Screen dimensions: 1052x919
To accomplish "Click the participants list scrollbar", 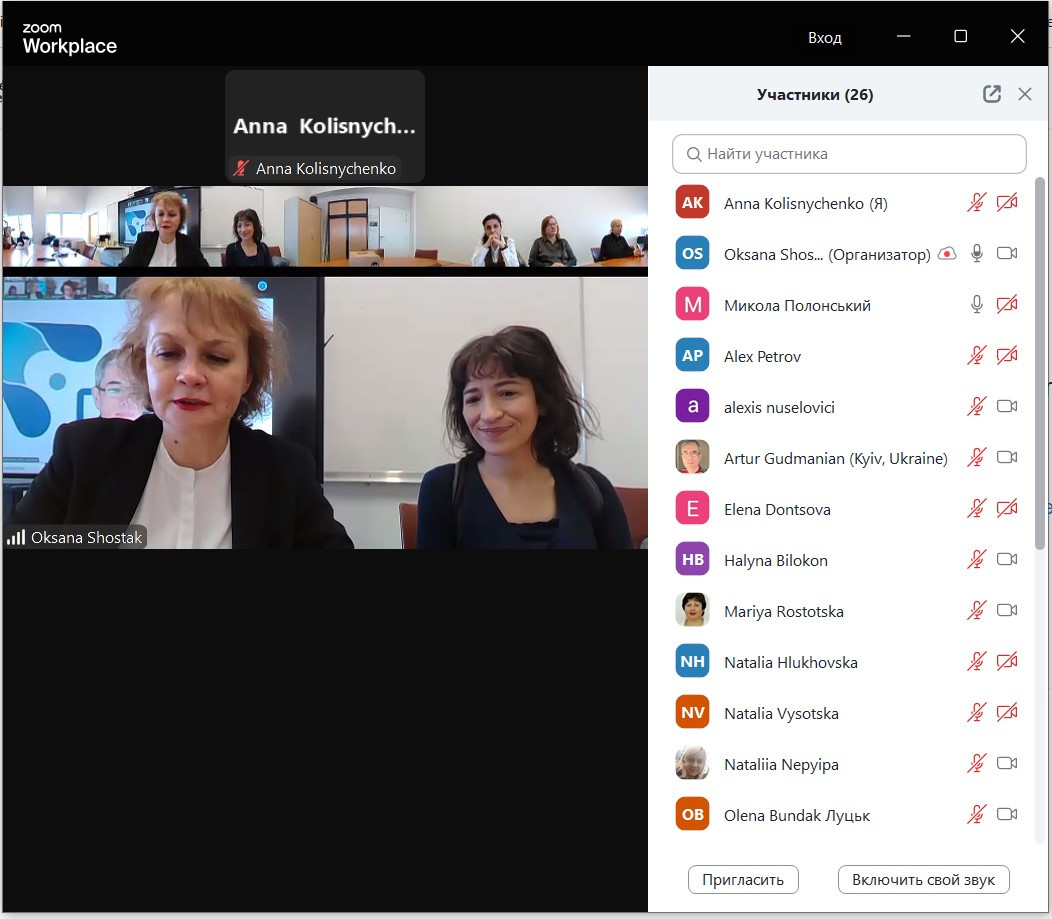I will [1039, 362].
